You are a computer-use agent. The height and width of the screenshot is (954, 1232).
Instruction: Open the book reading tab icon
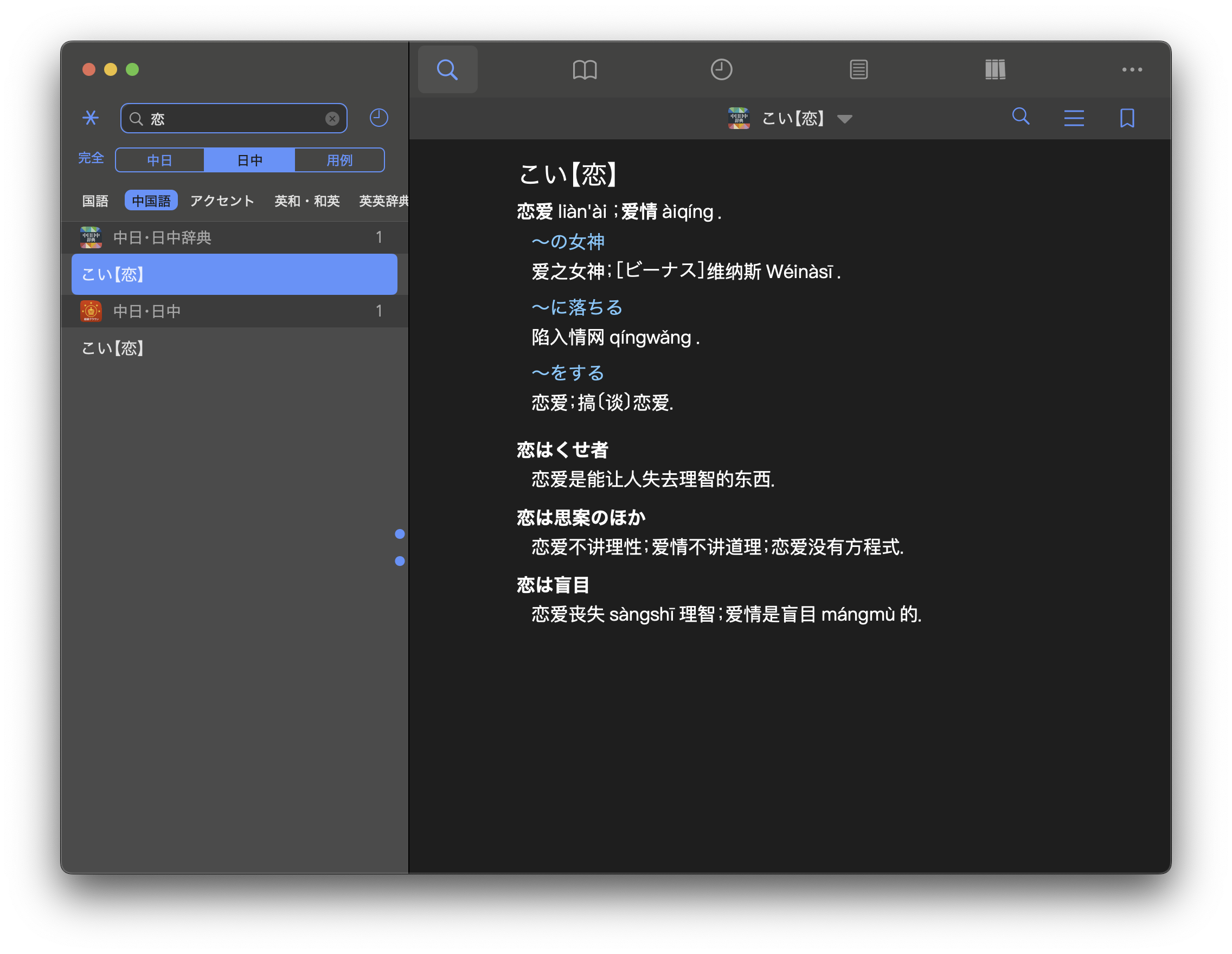point(585,69)
